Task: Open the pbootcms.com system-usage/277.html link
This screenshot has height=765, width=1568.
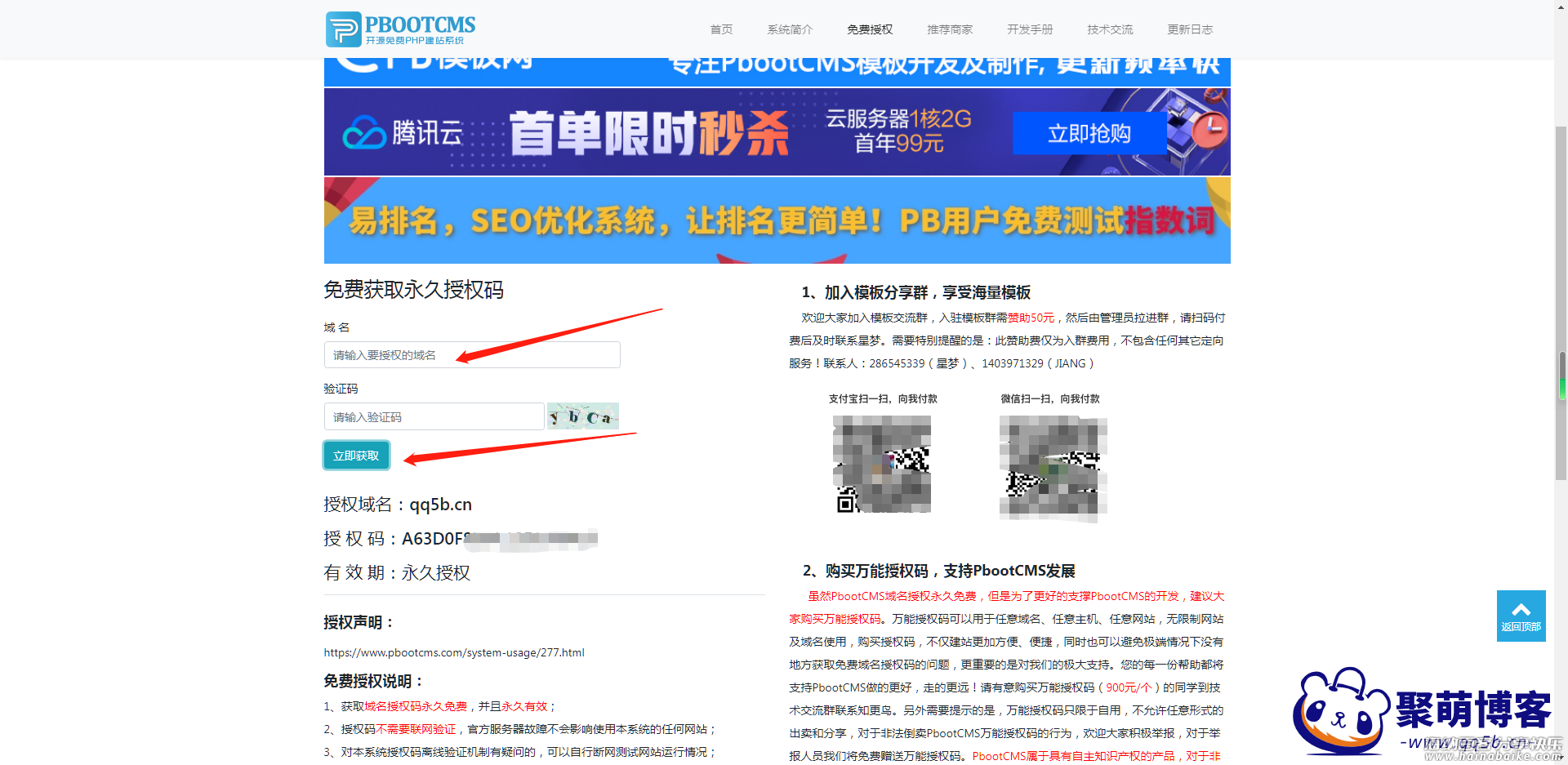Action: 454,652
